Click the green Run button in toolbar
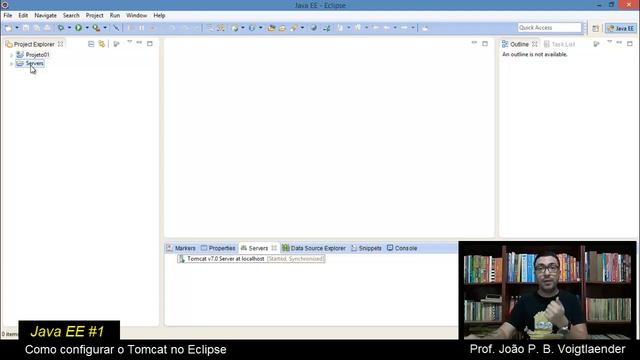This screenshot has height=360, width=640. point(78,28)
